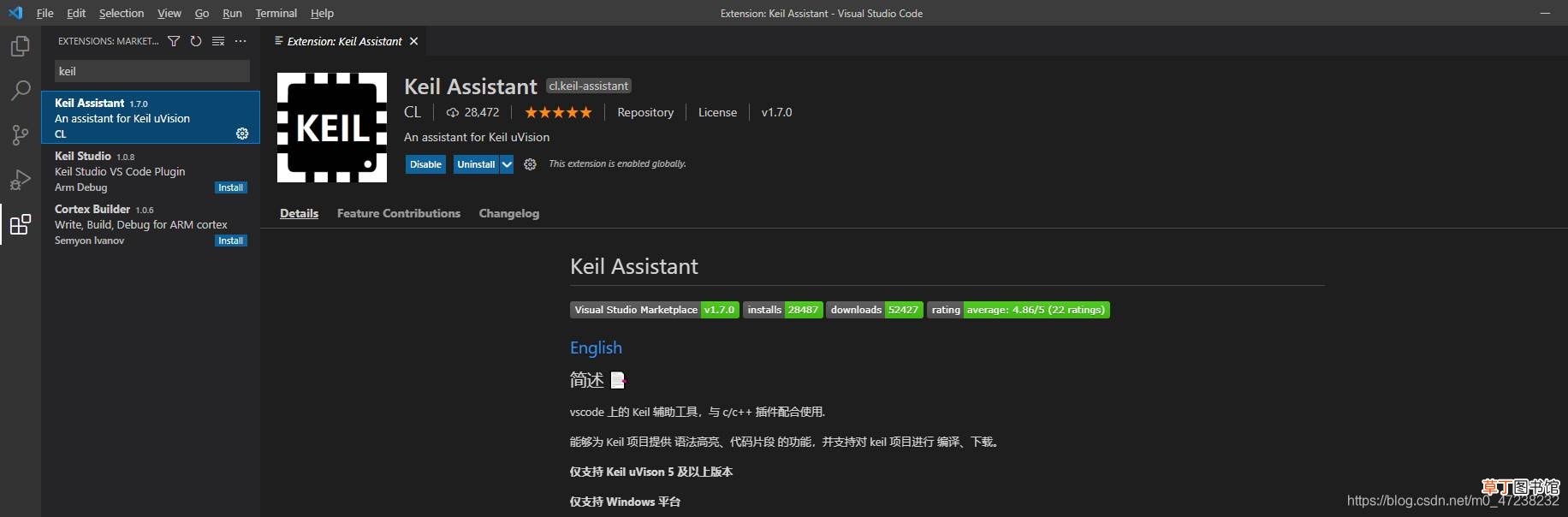Click the cl.keil-assistant identifier label

589,86
